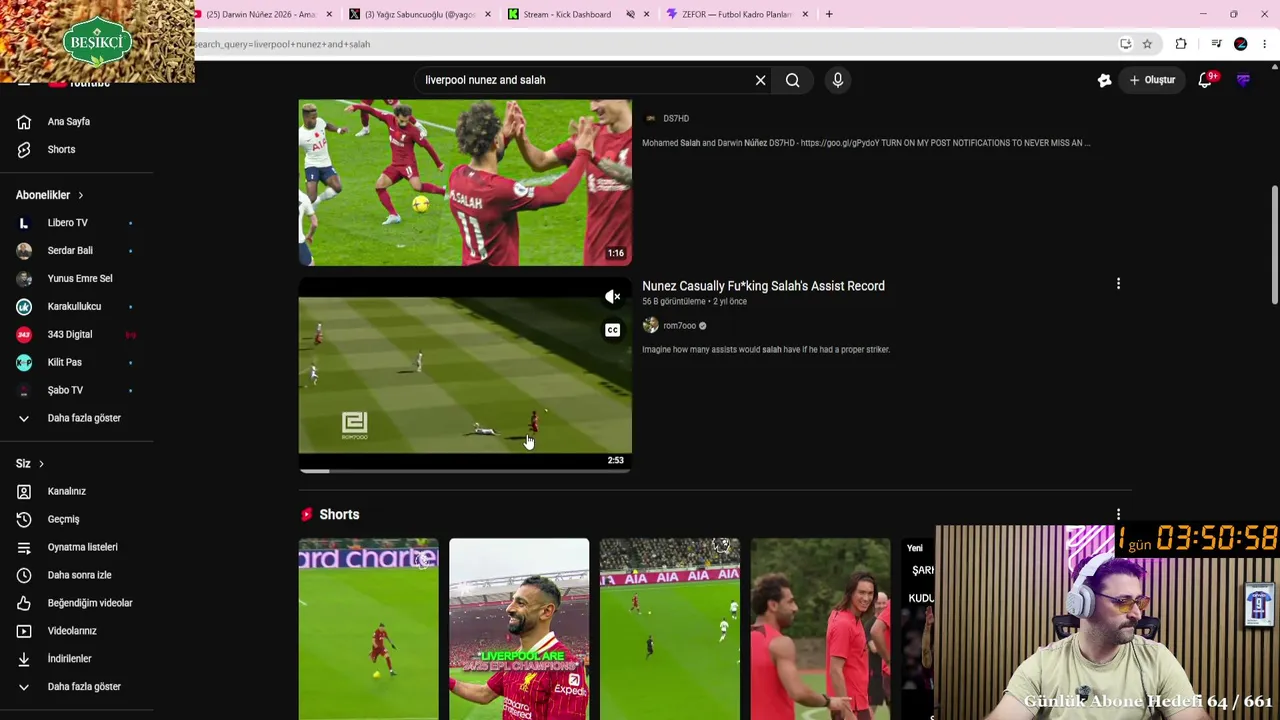Open the Ana Sayfa home icon

24,122
